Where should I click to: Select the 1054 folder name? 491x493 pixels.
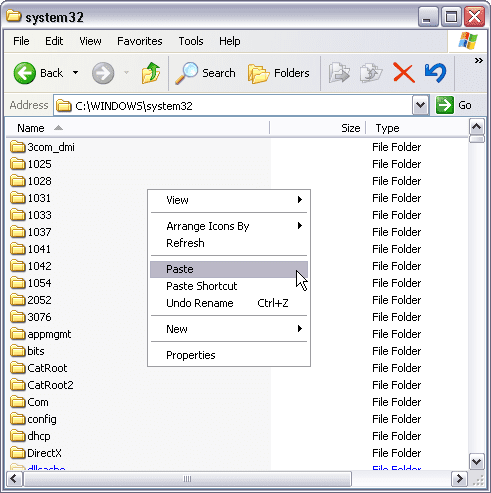pyautogui.click(x=39, y=283)
